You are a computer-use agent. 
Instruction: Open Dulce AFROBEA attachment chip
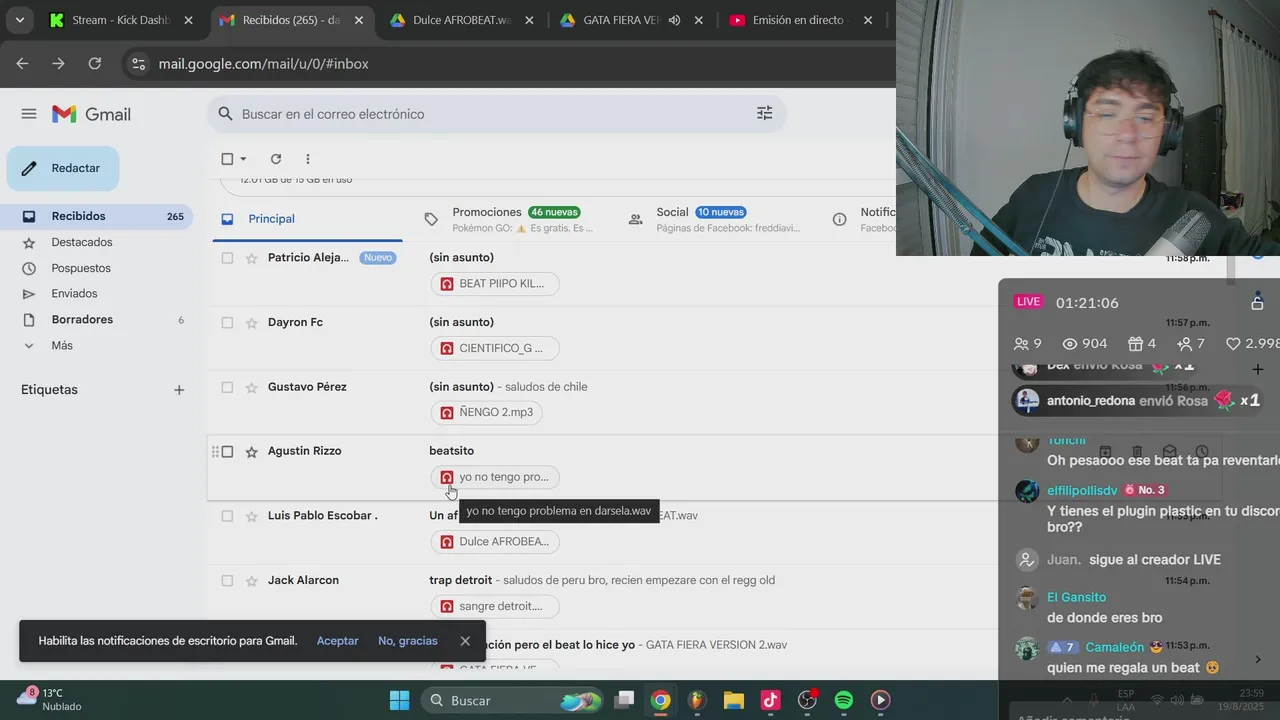click(495, 542)
